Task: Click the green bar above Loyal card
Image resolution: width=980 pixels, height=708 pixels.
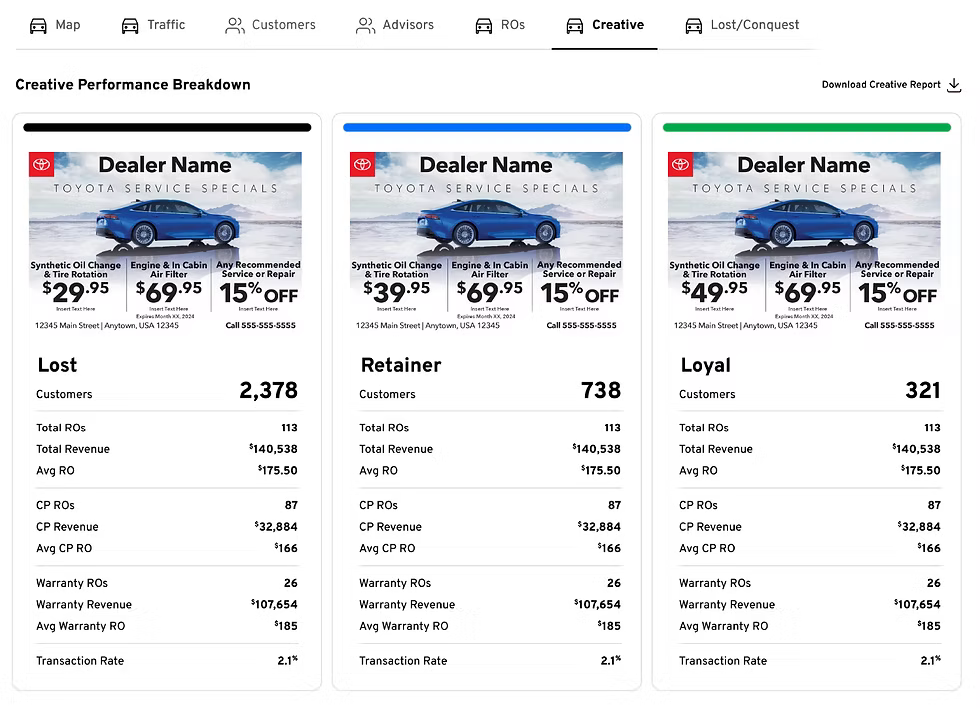Action: pos(807,127)
